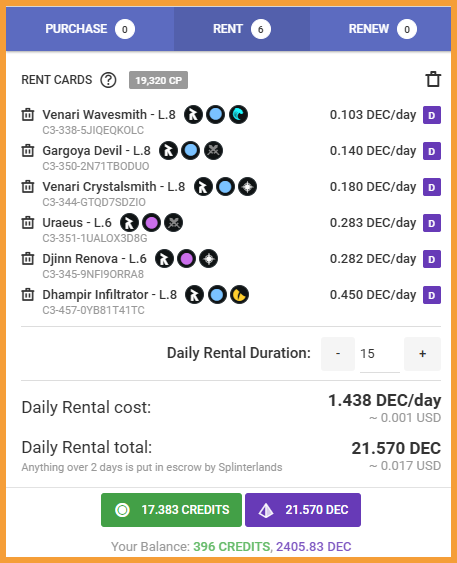
Task: Click Dhampir Infiltrator's yellow element icon
Action: 239,295
